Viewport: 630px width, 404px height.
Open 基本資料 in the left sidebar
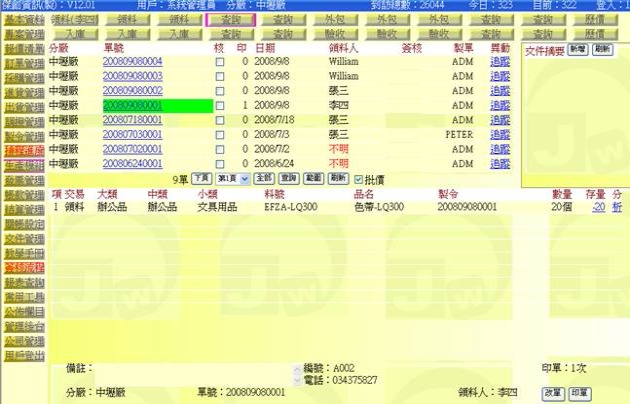pyautogui.click(x=22, y=19)
